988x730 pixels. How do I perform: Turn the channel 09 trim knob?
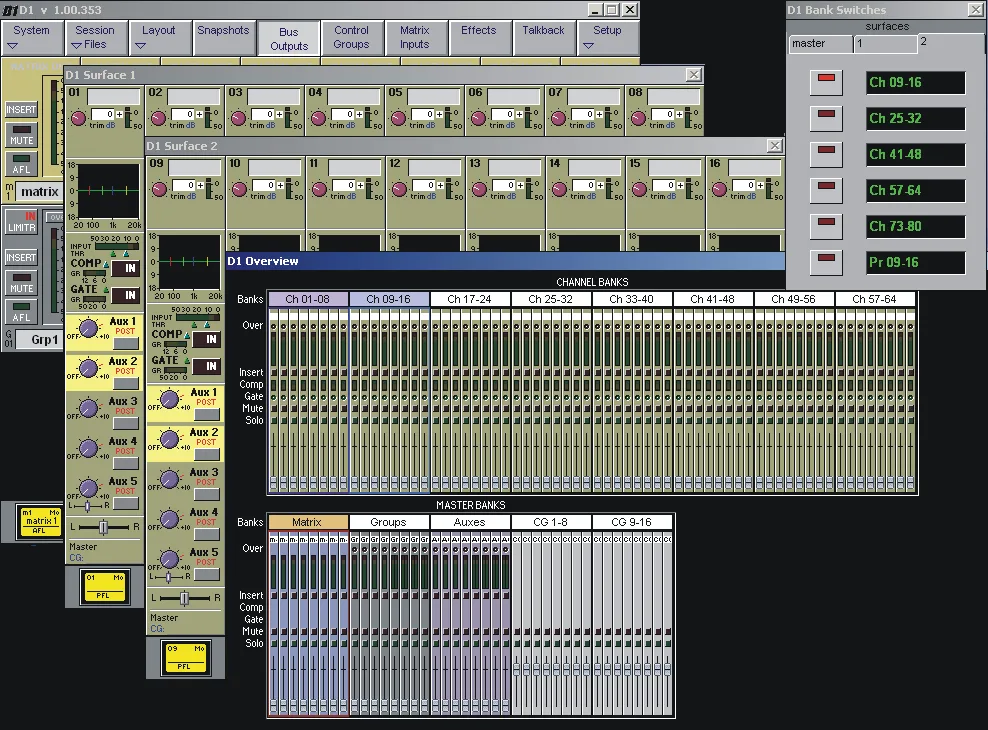click(x=159, y=189)
